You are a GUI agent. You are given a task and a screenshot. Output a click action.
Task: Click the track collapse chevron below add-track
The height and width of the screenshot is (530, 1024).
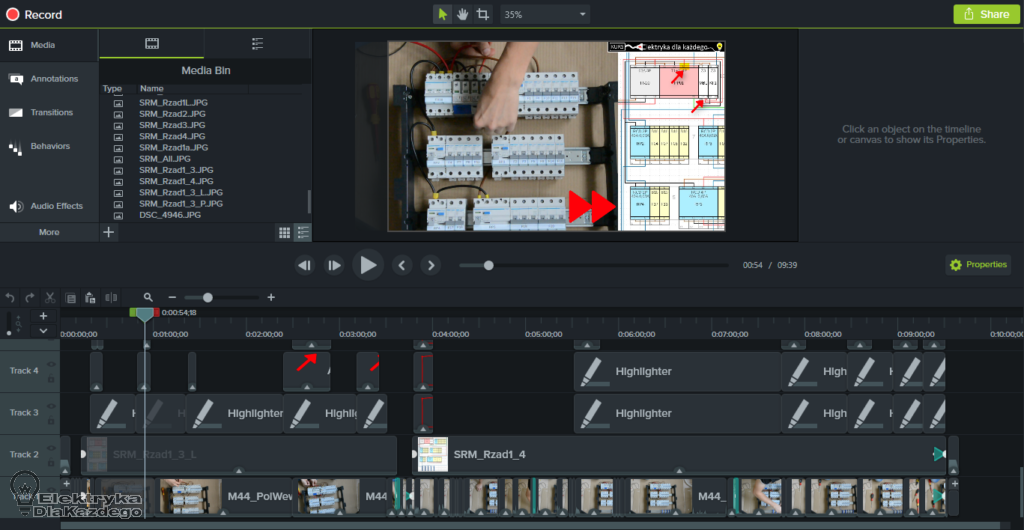coord(43,330)
